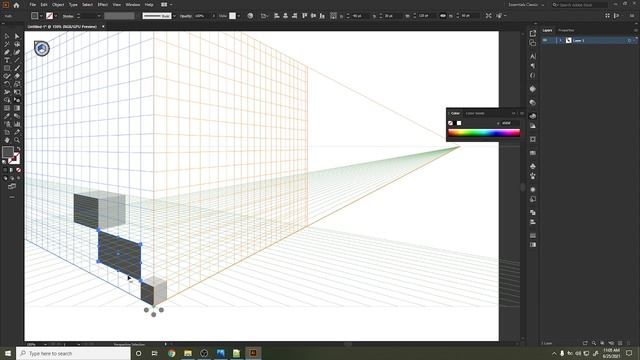
Task: Select the Eyedropper tool
Action: 7,116
